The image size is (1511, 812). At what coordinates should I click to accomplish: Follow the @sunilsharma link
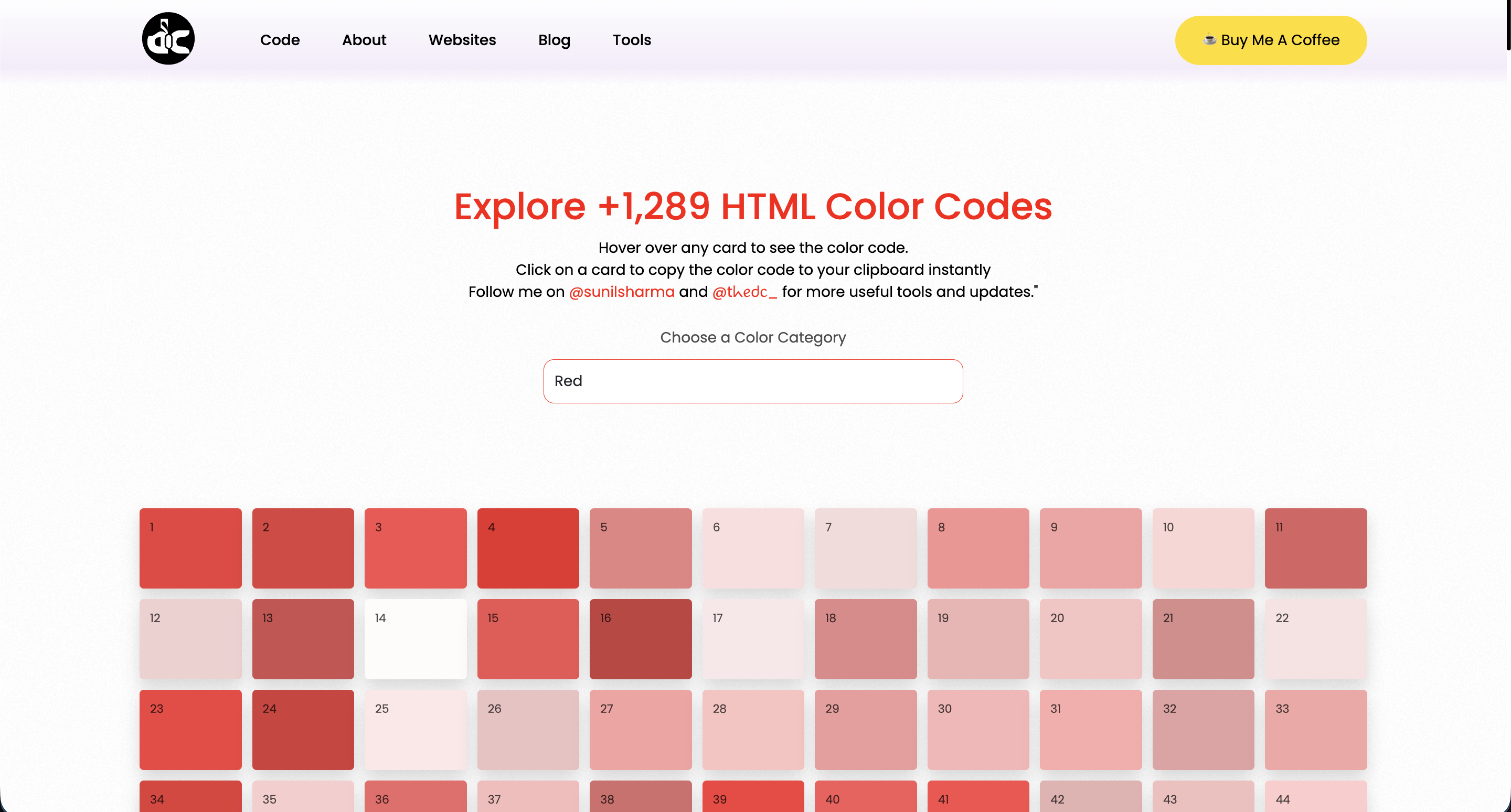(622, 291)
